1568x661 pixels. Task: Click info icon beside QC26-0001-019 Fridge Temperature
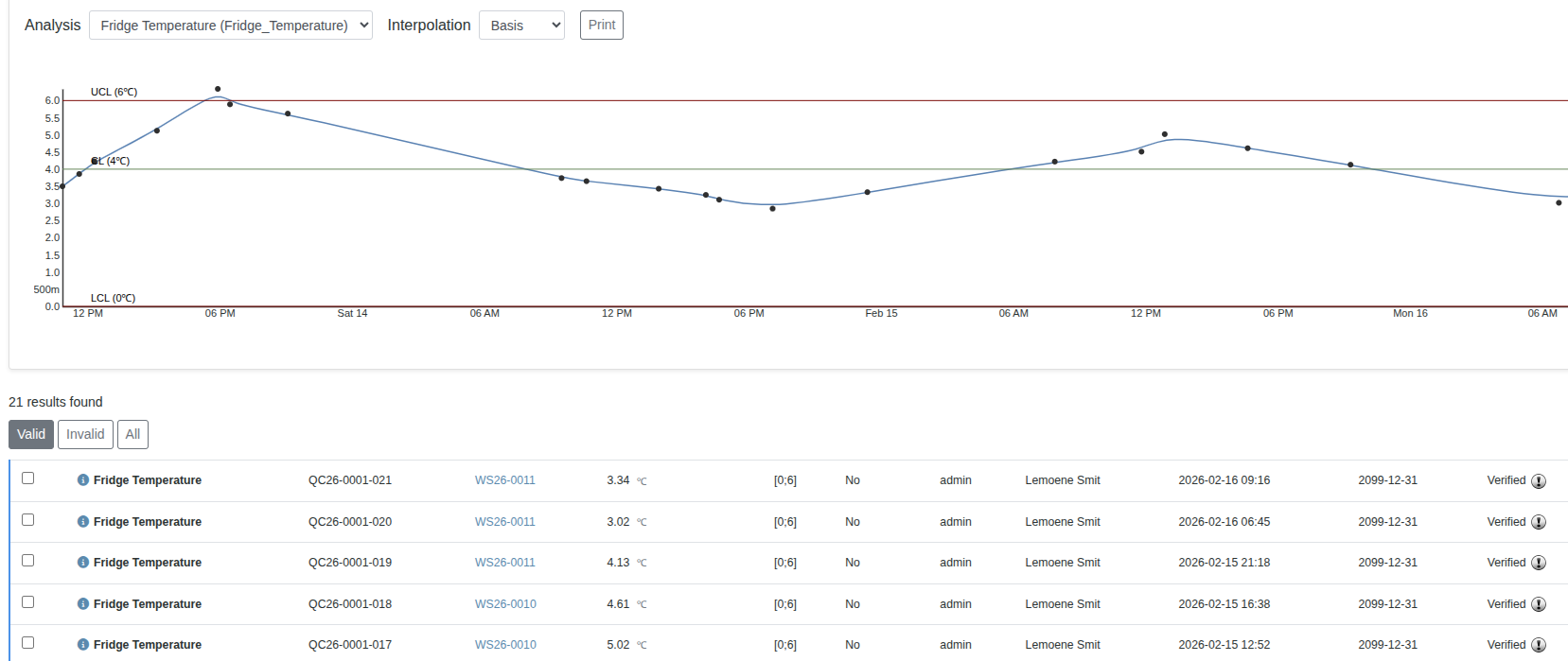[83, 563]
